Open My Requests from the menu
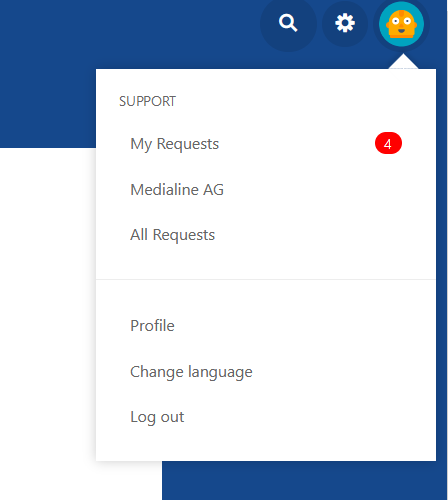This screenshot has width=448, height=500. tap(175, 144)
